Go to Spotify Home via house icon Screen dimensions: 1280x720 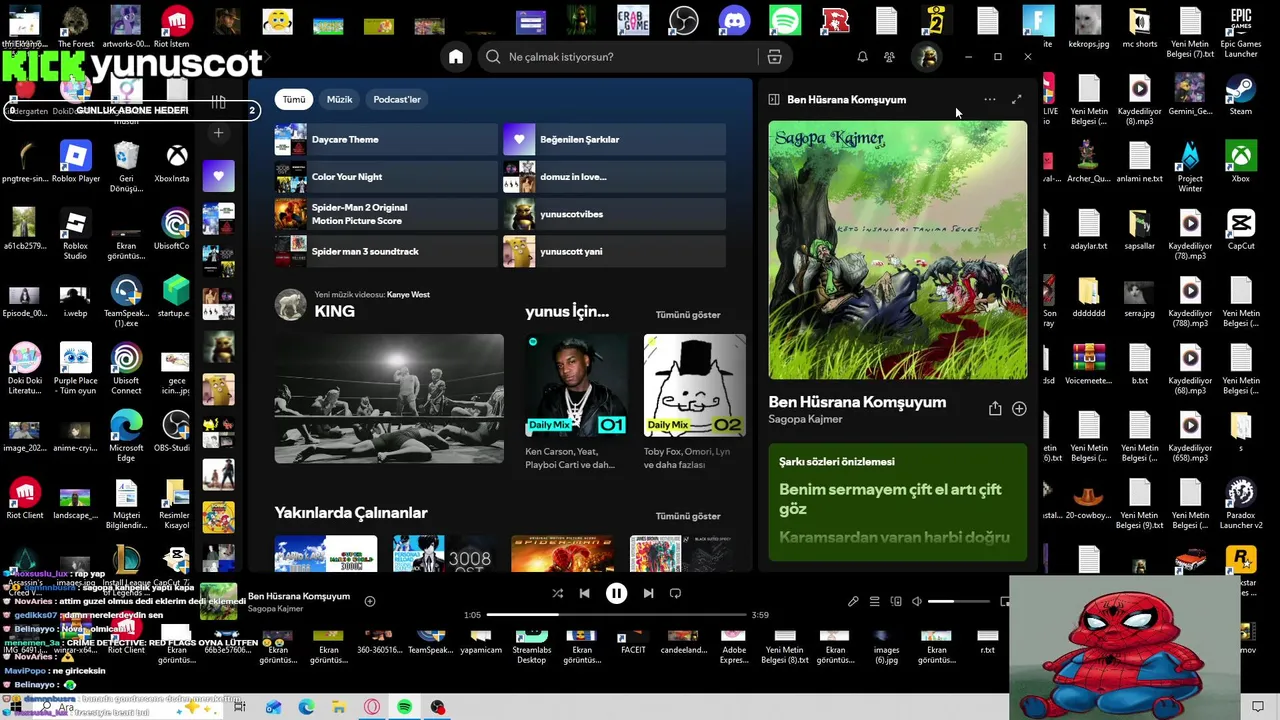456,57
